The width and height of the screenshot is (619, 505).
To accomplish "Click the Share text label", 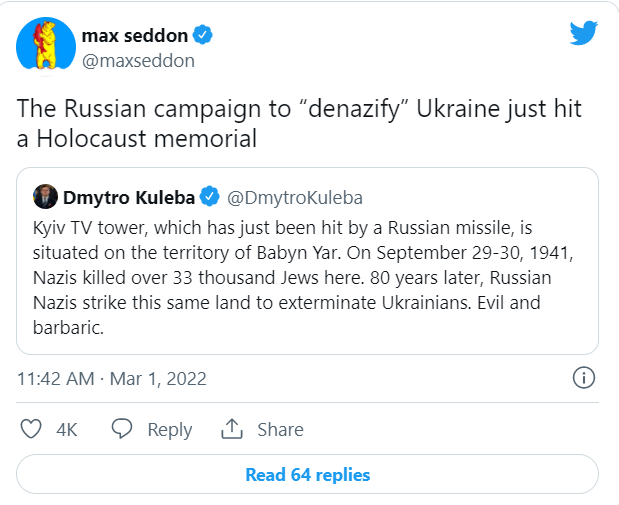I will pyautogui.click(x=280, y=429).
